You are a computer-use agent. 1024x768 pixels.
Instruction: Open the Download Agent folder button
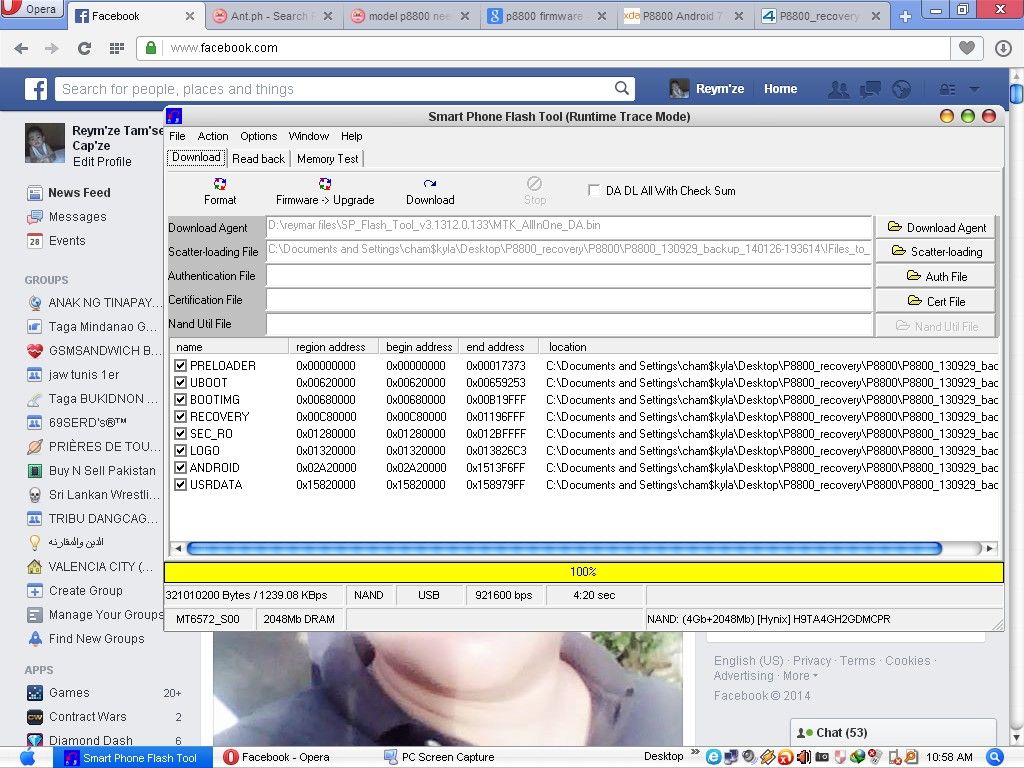click(x=936, y=228)
